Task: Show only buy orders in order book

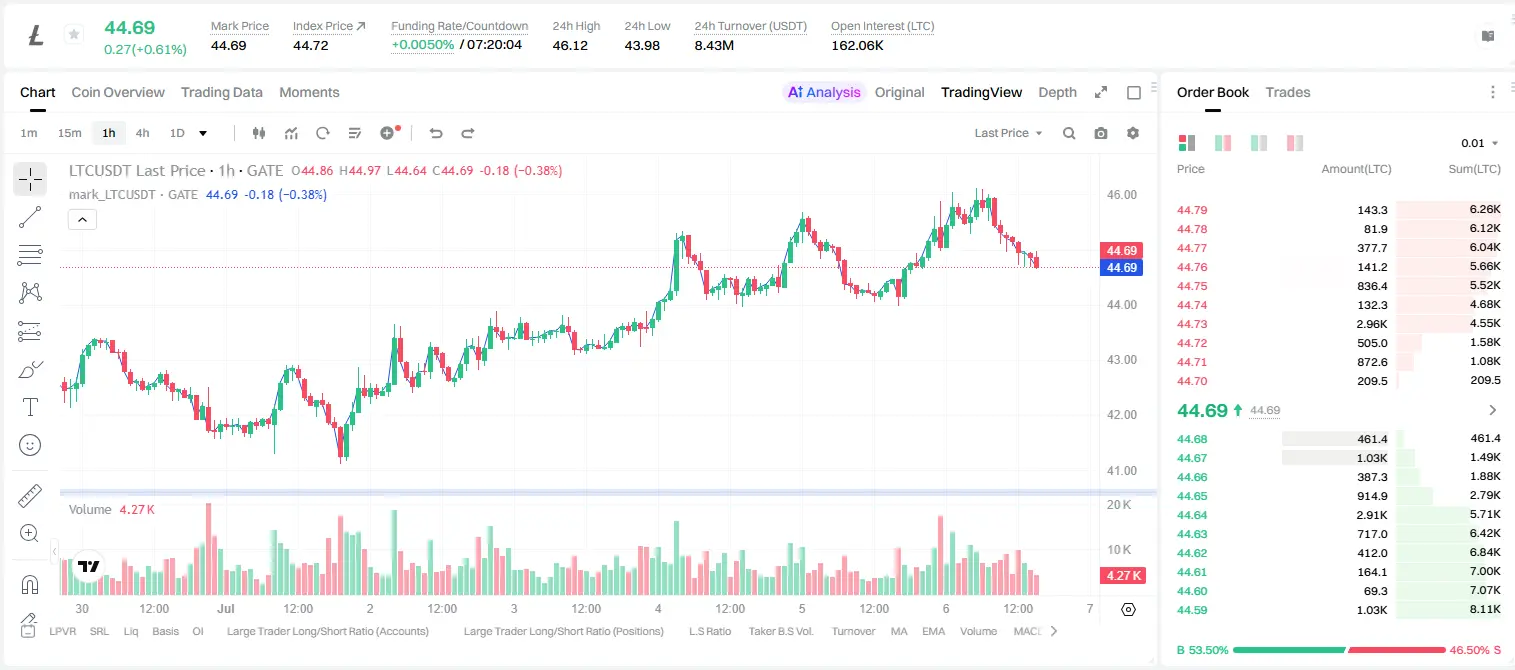Action: coord(1258,143)
